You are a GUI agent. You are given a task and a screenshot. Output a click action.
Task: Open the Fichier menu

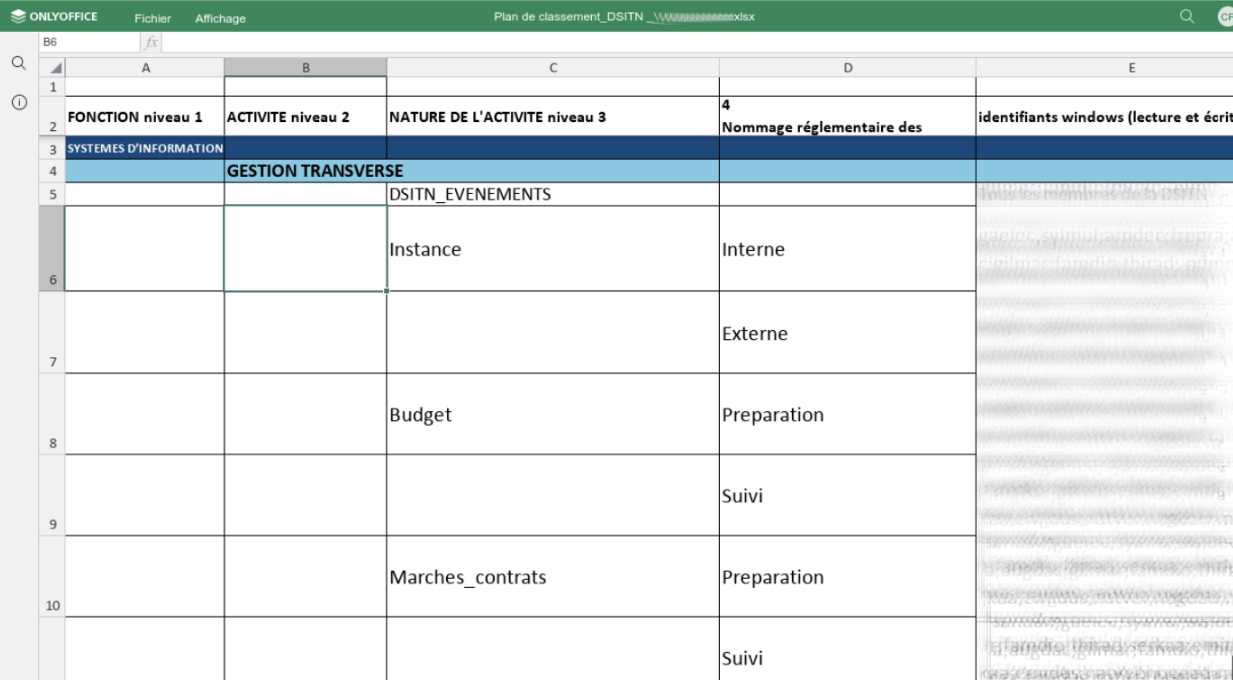pos(153,18)
